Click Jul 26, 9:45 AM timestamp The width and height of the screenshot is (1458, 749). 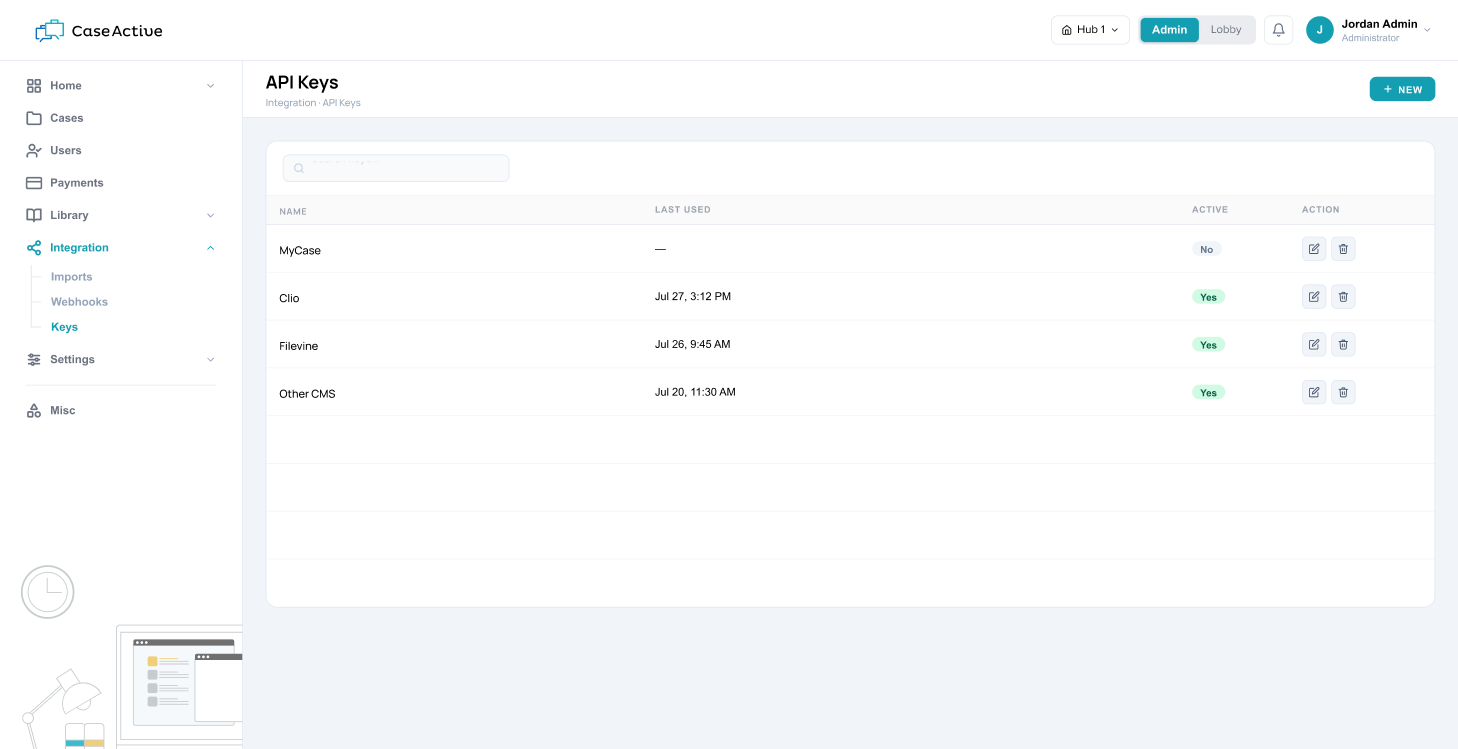[693, 345]
